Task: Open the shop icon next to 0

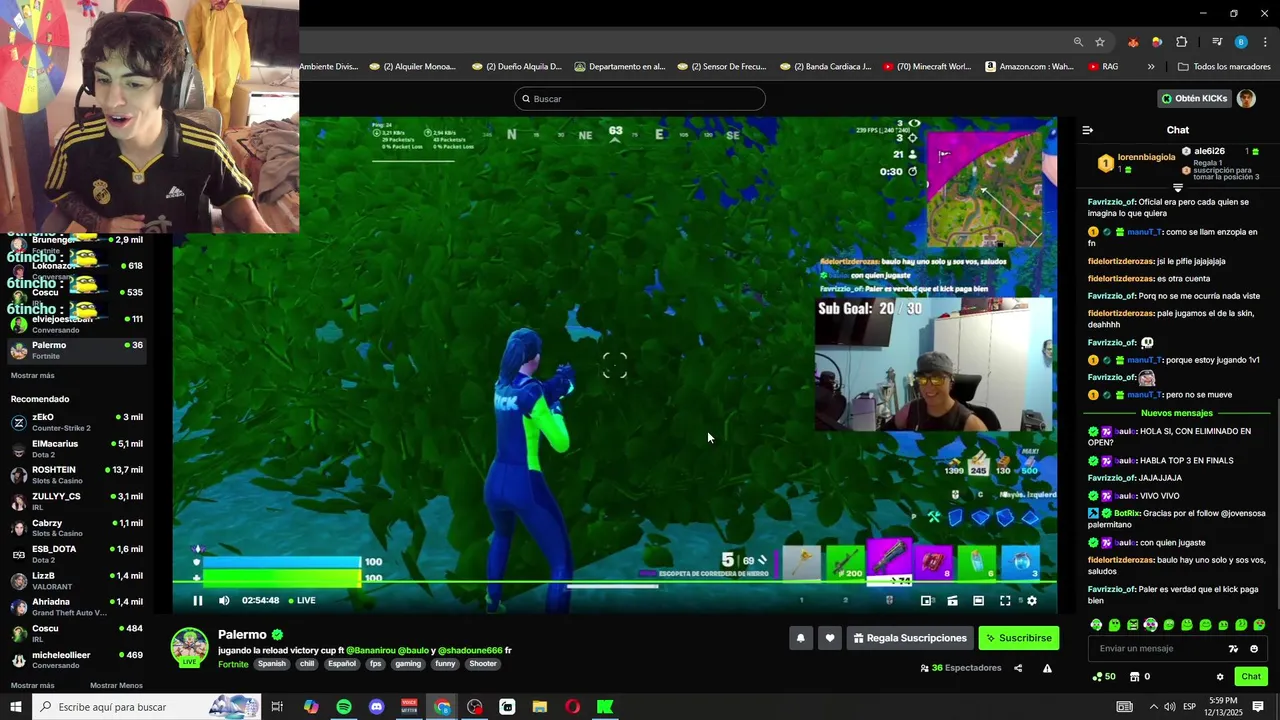Action: [1135, 677]
